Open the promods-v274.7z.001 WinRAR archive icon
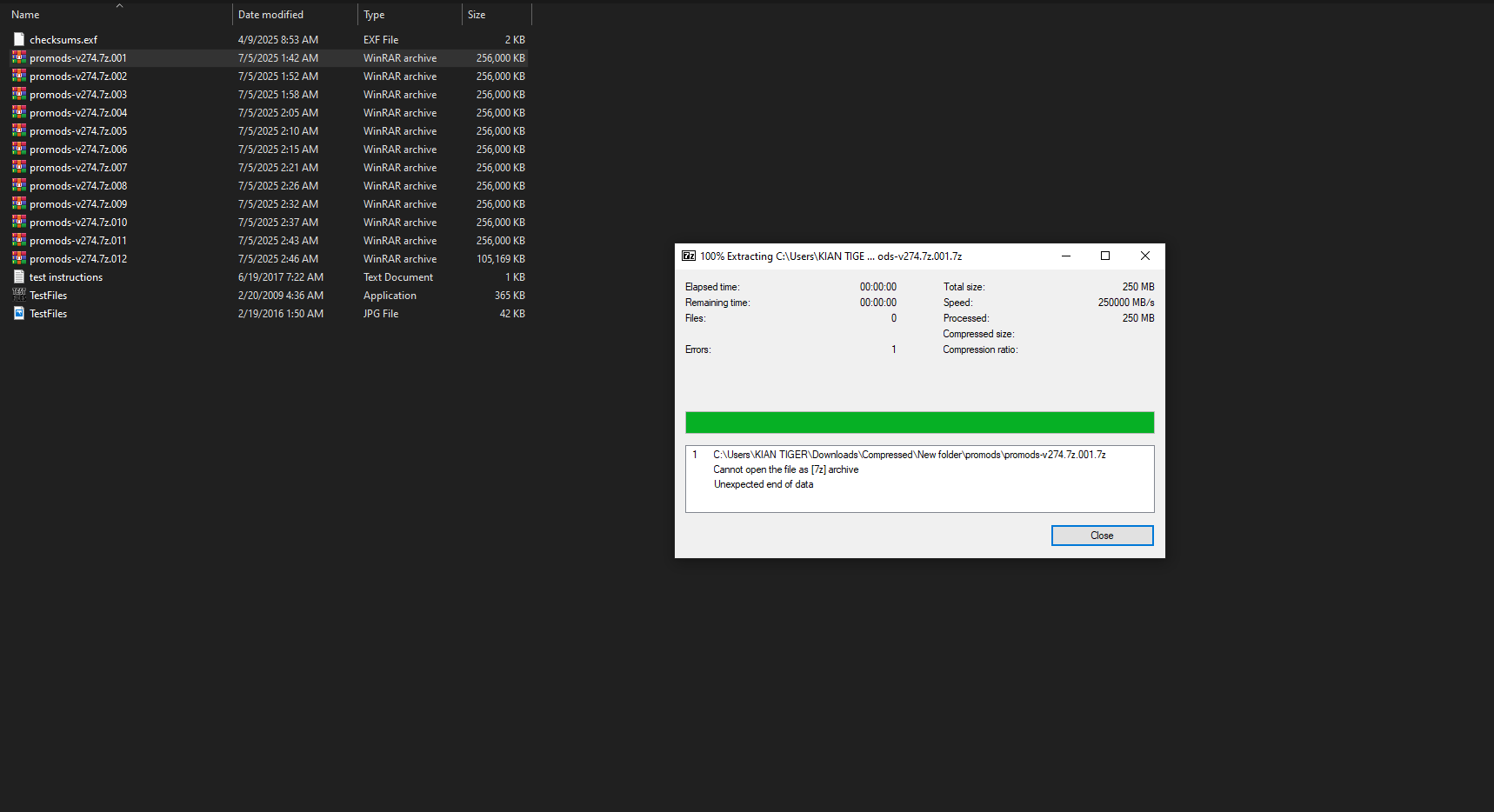This screenshot has height=812, width=1494. click(x=18, y=57)
